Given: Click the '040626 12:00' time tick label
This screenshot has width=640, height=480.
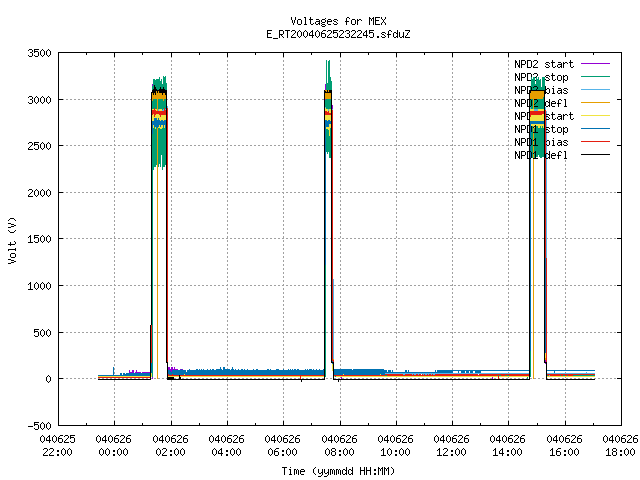Looking at the screenshot, I should [451, 446].
